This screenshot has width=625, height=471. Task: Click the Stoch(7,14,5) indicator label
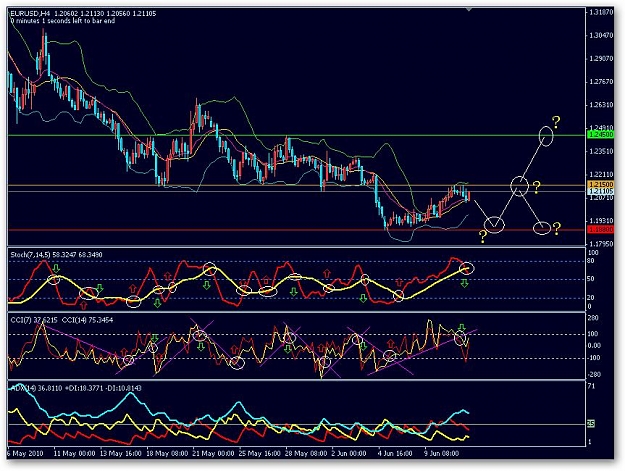[x=56, y=254]
